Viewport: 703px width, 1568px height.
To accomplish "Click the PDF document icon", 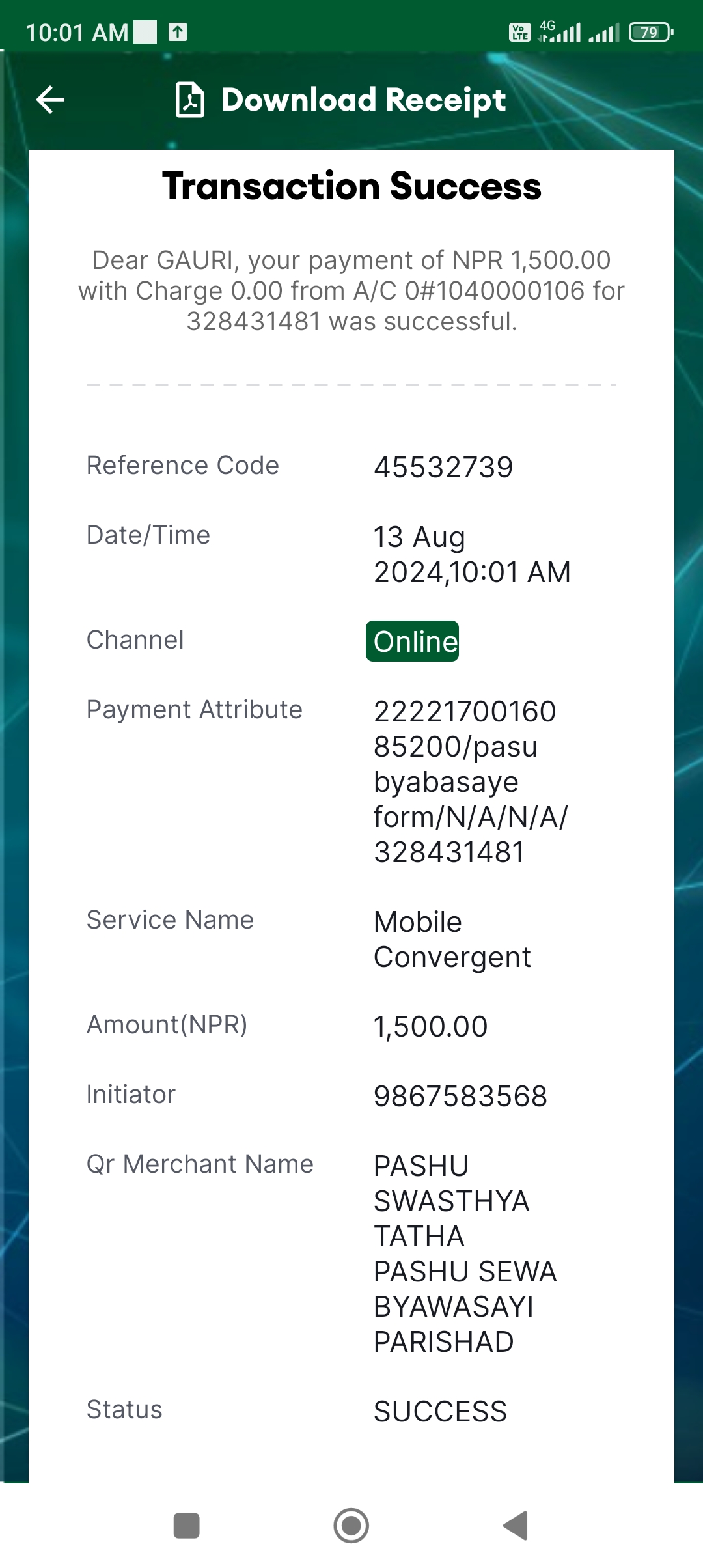I will 190,100.
